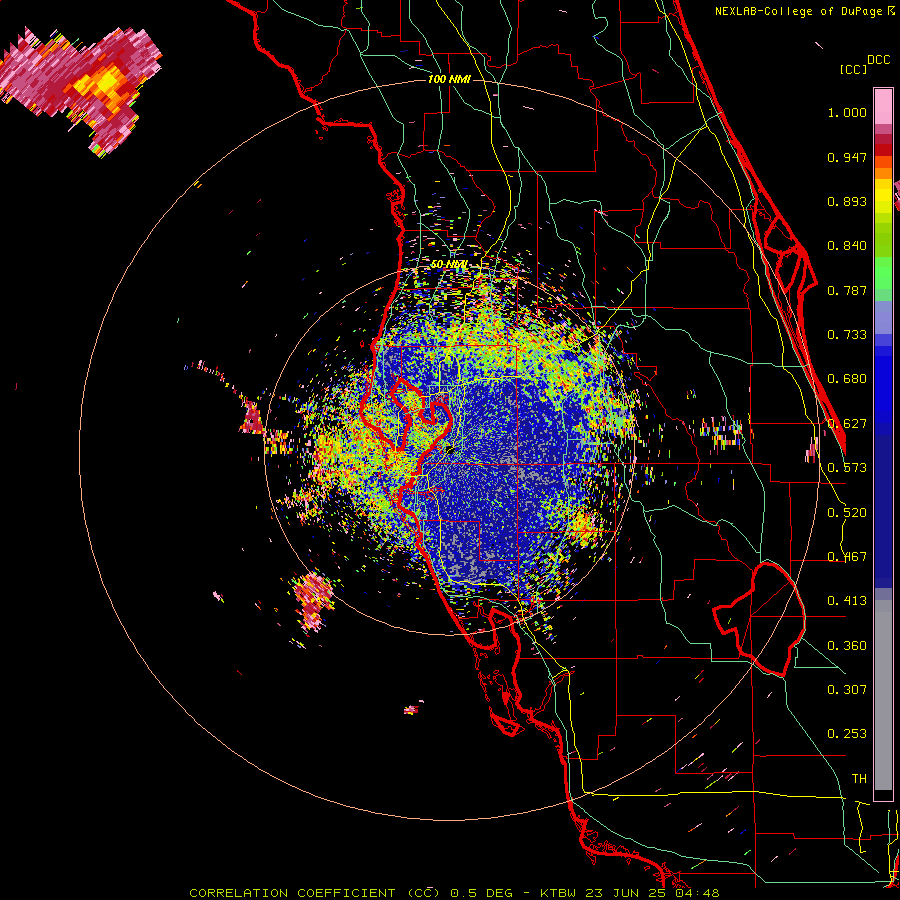The height and width of the screenshot is (900, 900).
Task: Click the 23 JUN 25 date in the caption
Action: click(626, 893)
